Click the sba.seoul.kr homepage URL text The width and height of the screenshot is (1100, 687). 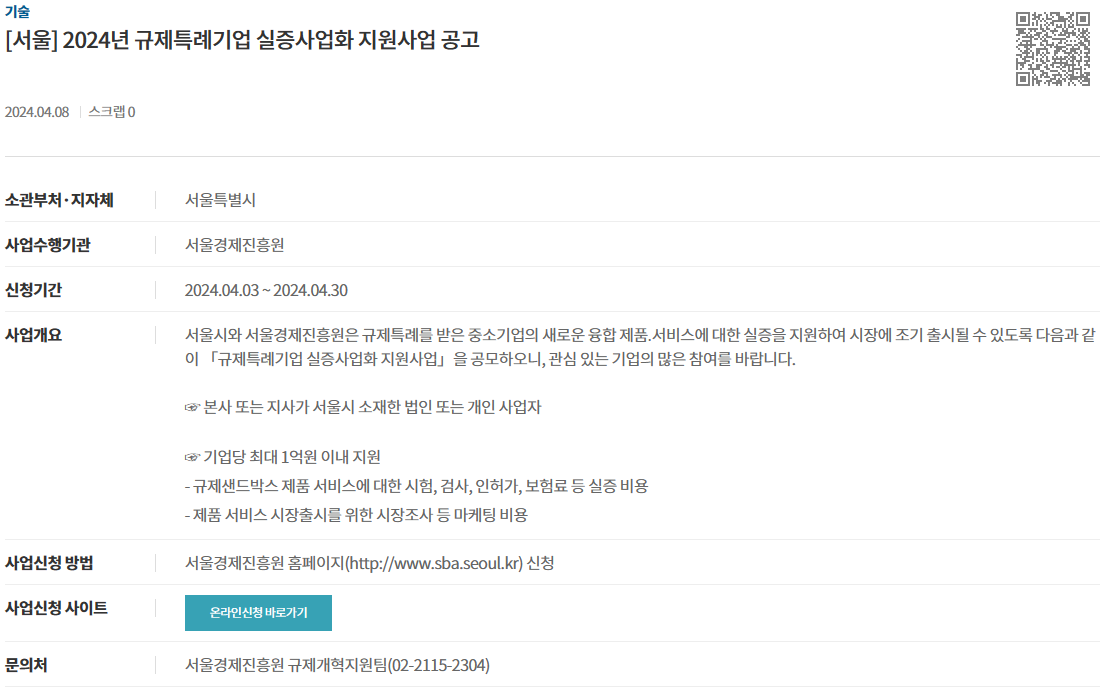pos(436,563)
